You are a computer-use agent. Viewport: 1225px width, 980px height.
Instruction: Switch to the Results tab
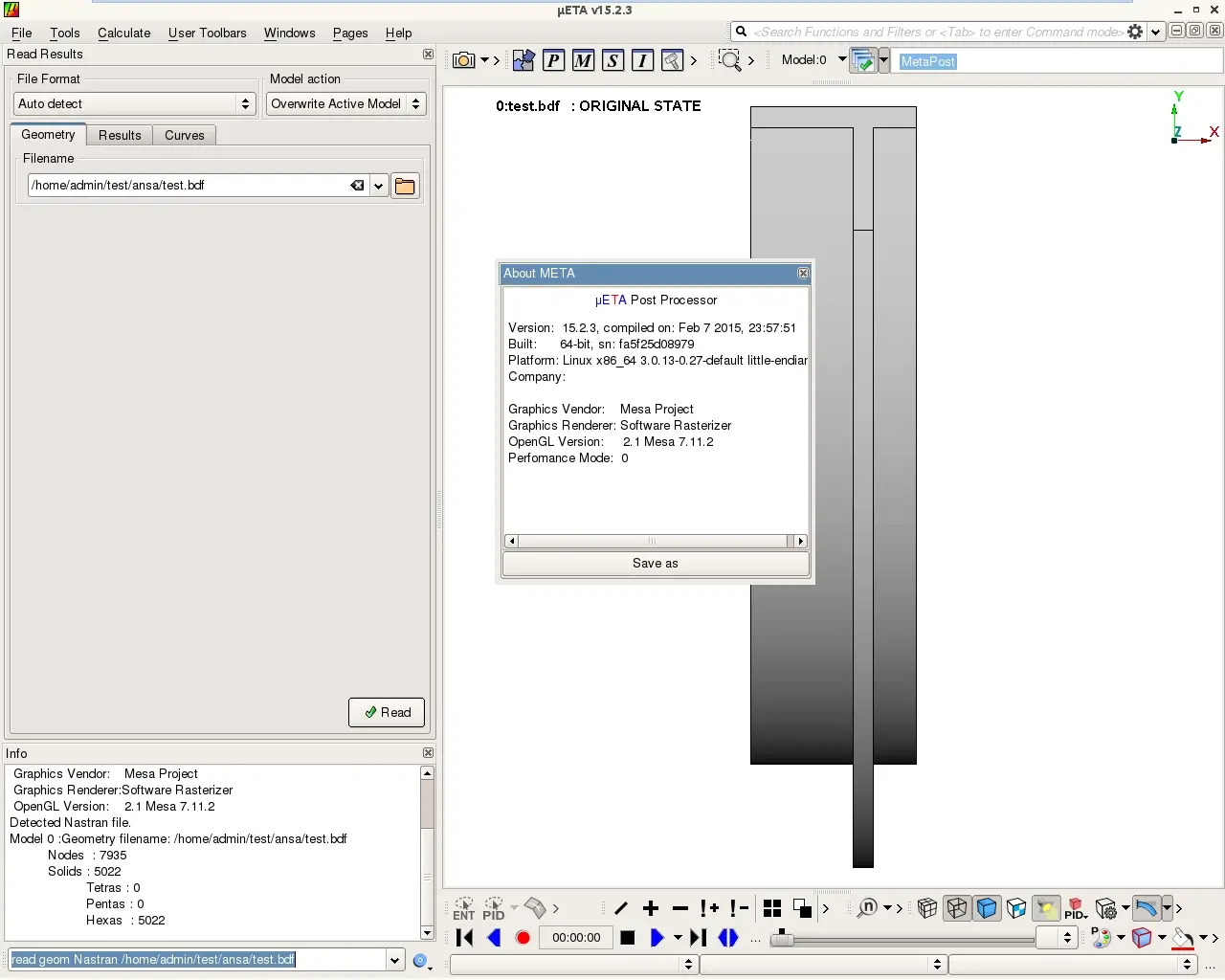120,135
